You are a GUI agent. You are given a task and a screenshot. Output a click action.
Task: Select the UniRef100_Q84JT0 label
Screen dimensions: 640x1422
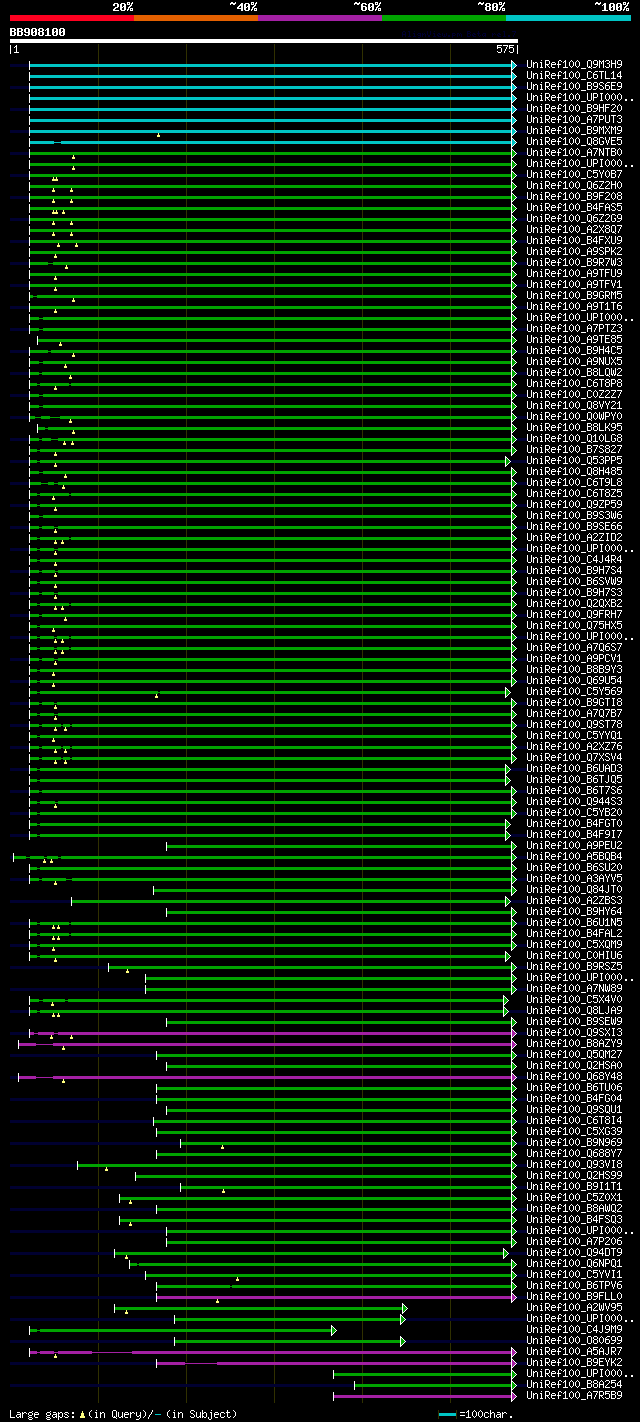pyautogui.click(x=575, y=890)
